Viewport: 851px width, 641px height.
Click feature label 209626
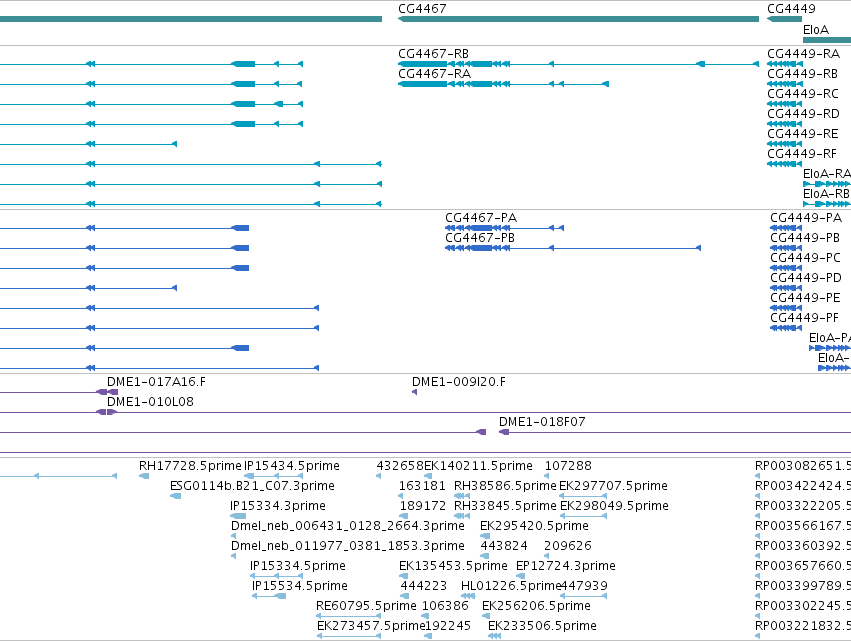(568, 546)
